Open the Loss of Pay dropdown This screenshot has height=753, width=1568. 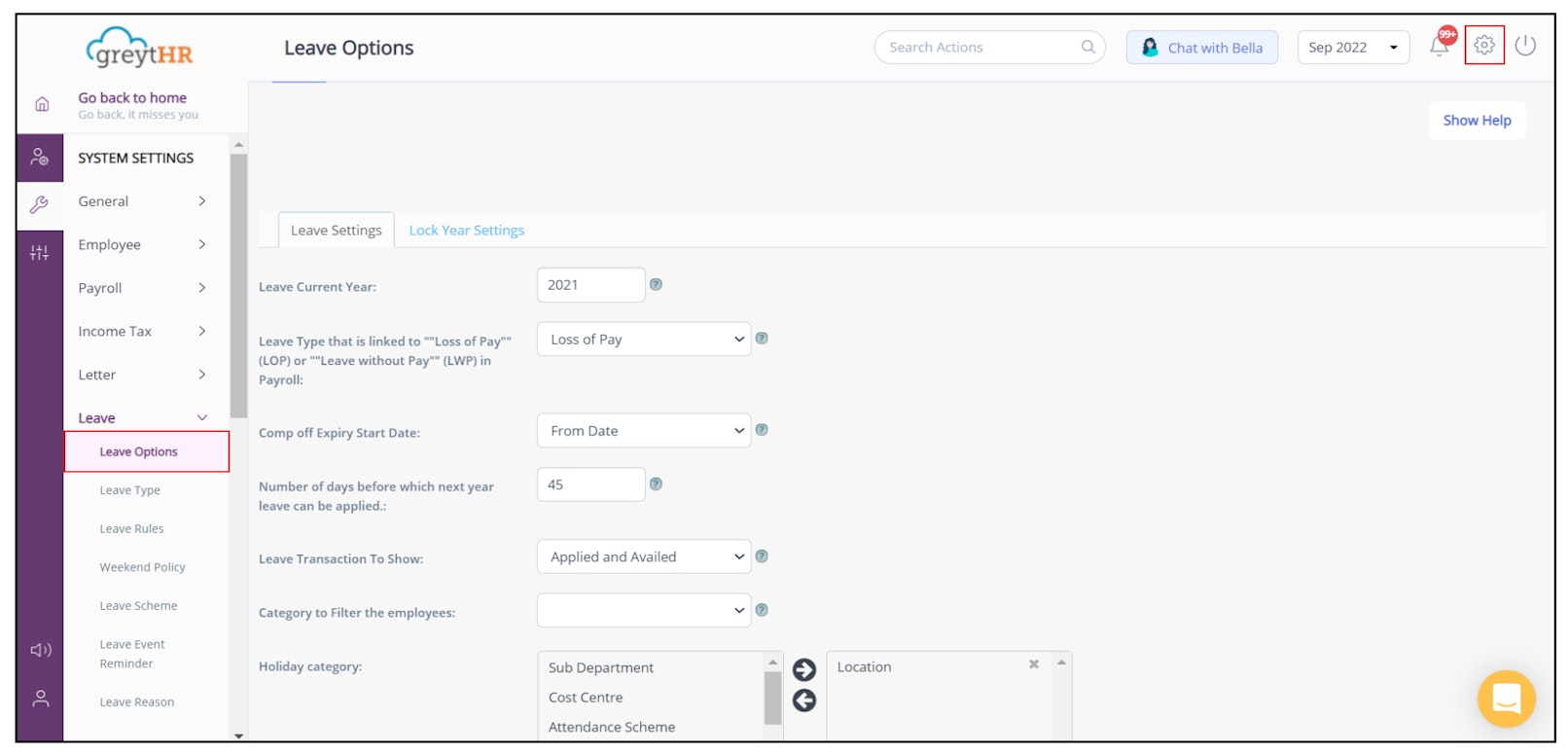(x=643, y=340)
